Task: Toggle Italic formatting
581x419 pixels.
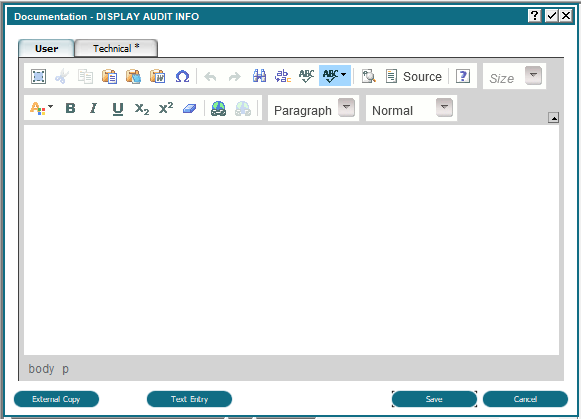Action: [x=93, y=108]
